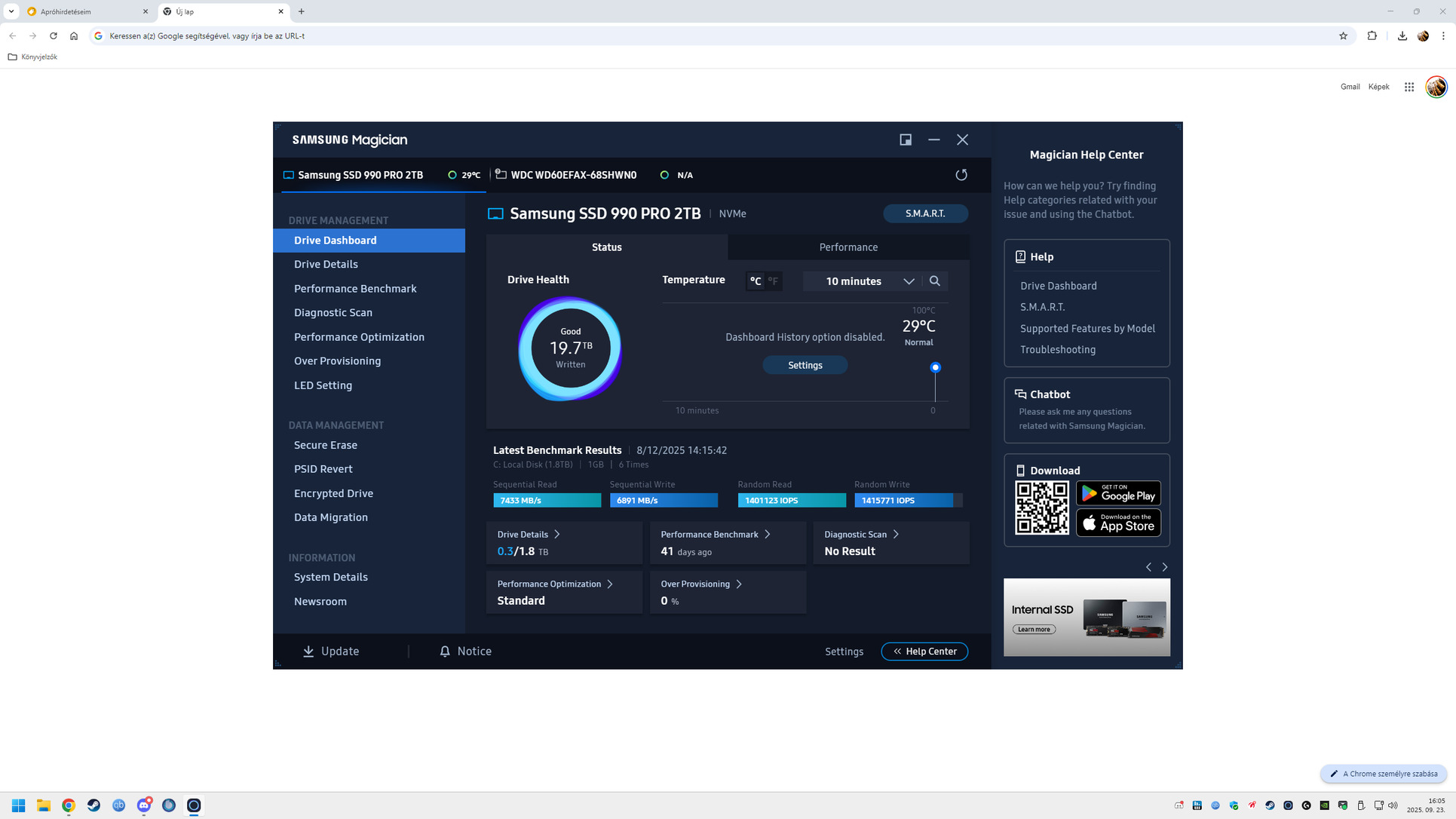Toggle Magician mini-window mode icon

coord(906,140)
